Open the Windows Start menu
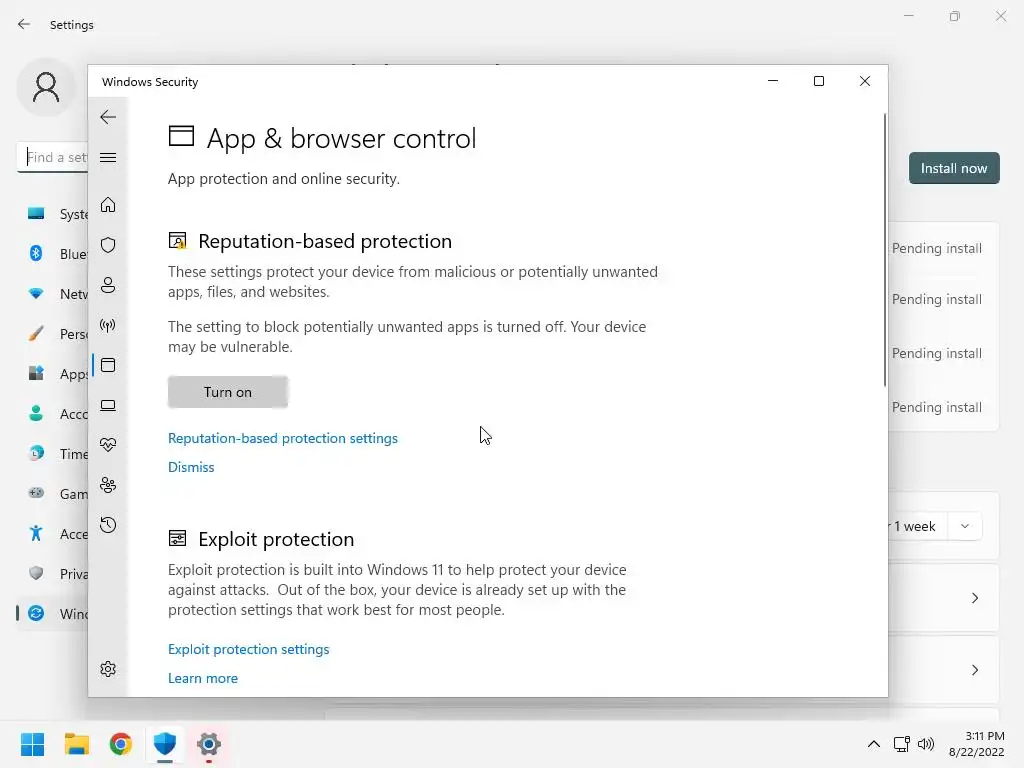Viewport: 1024px width, 768px height. 32,744
